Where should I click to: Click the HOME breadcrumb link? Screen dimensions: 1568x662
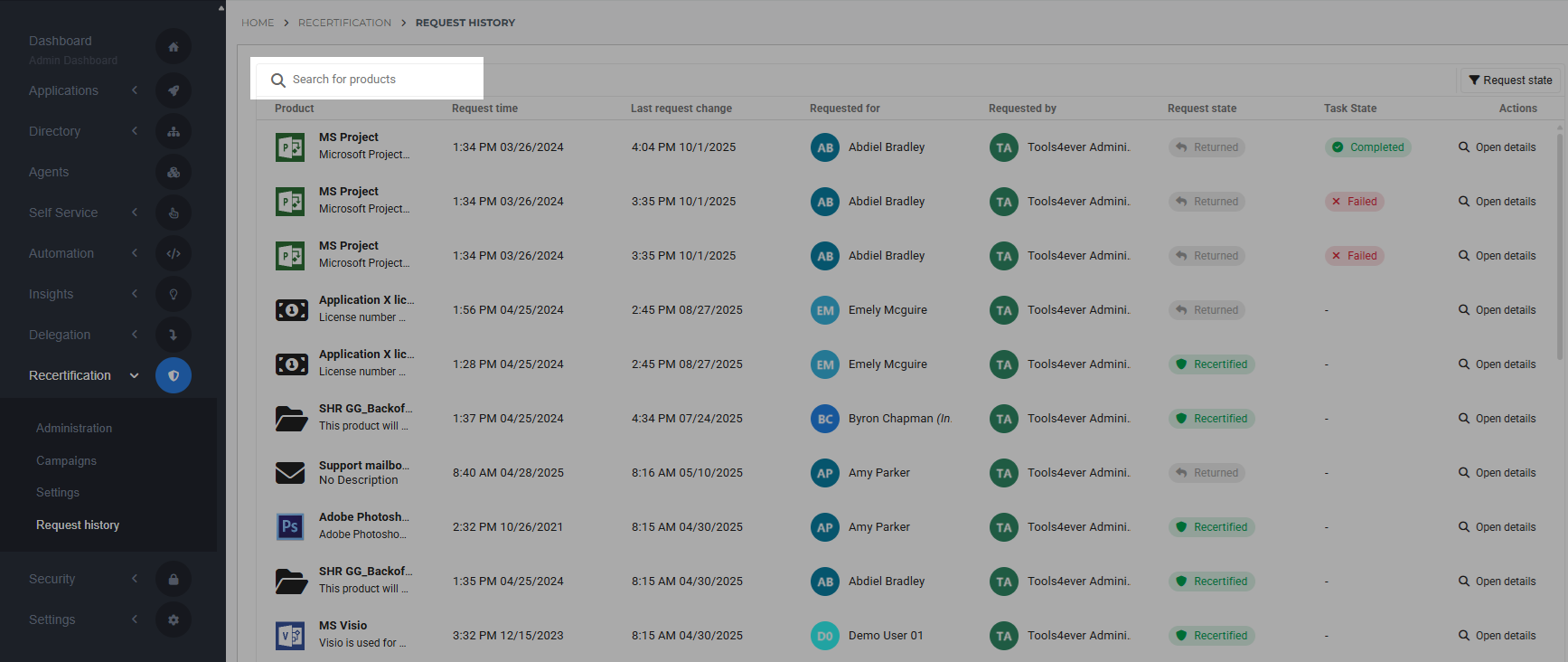[x=258, y=23]
